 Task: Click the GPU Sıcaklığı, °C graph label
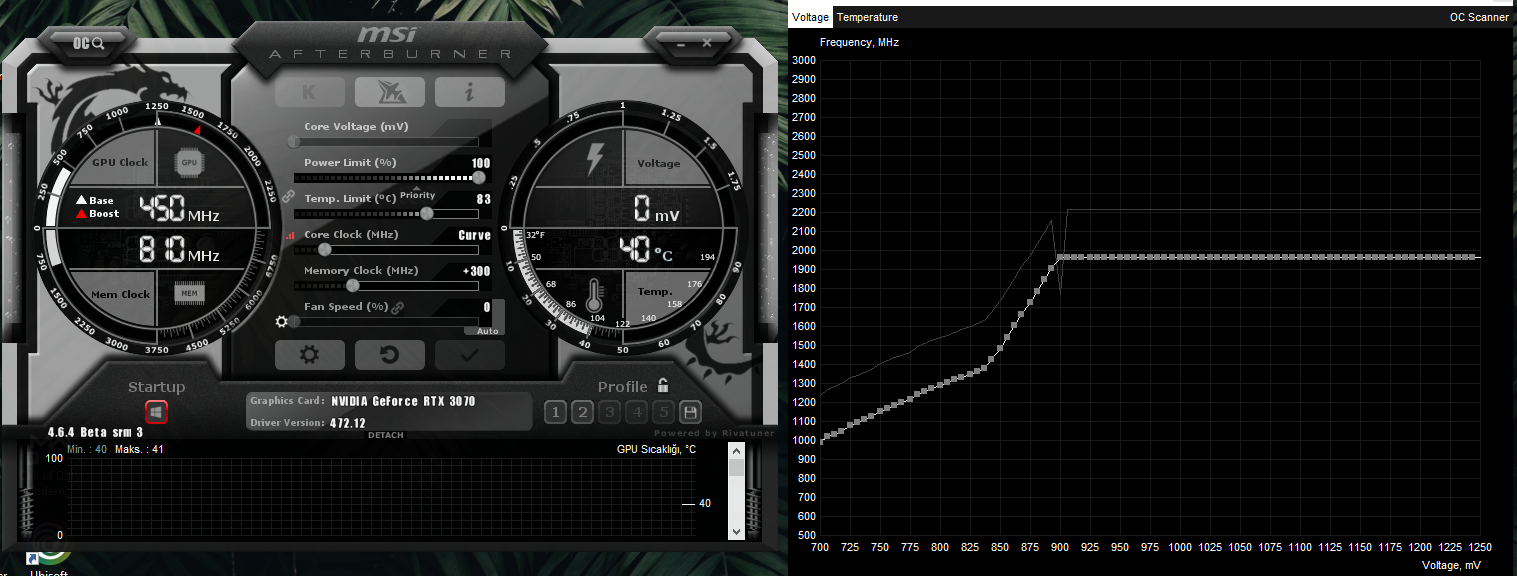(656, 449)
